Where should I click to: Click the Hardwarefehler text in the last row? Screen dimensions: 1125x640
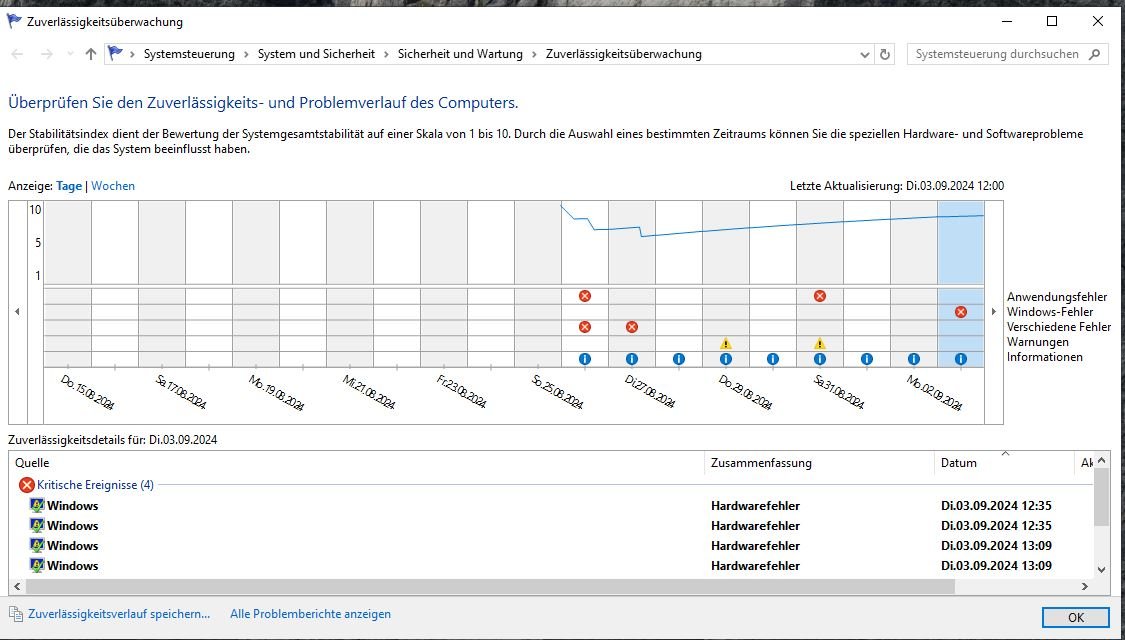pos(756,566)
